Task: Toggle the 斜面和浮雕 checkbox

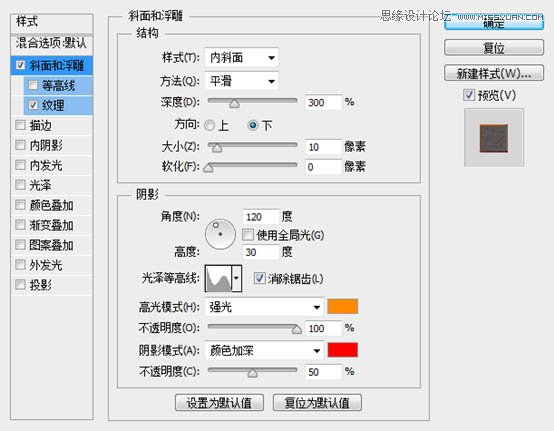Action: [20, 65]
